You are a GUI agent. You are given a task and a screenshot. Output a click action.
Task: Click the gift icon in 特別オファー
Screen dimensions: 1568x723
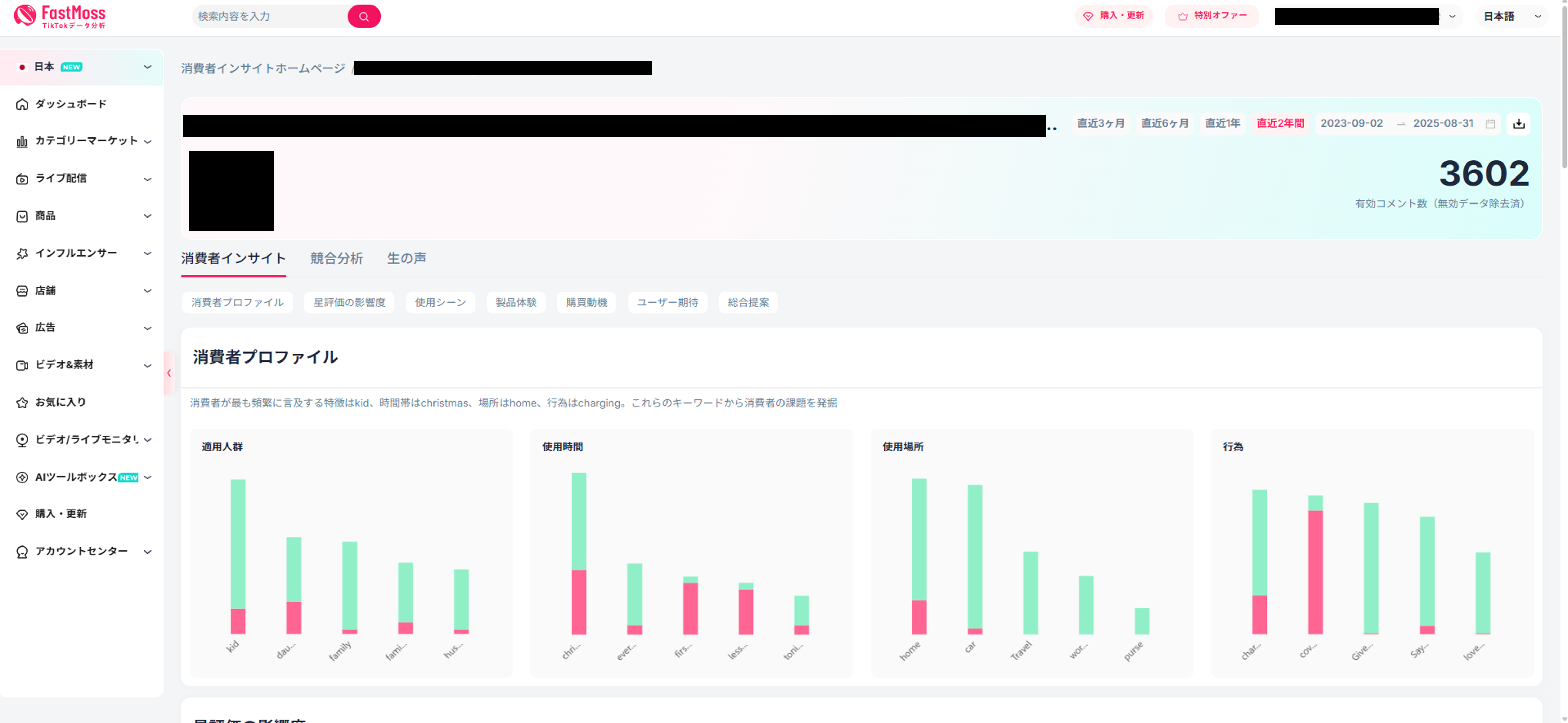[x=1182, y=16]
